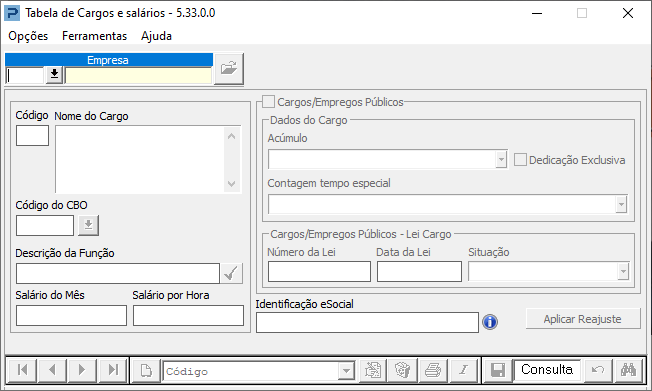Enable the Dedicação Exclusiva checkbox

pyautogui.click(x=520, y=160)
